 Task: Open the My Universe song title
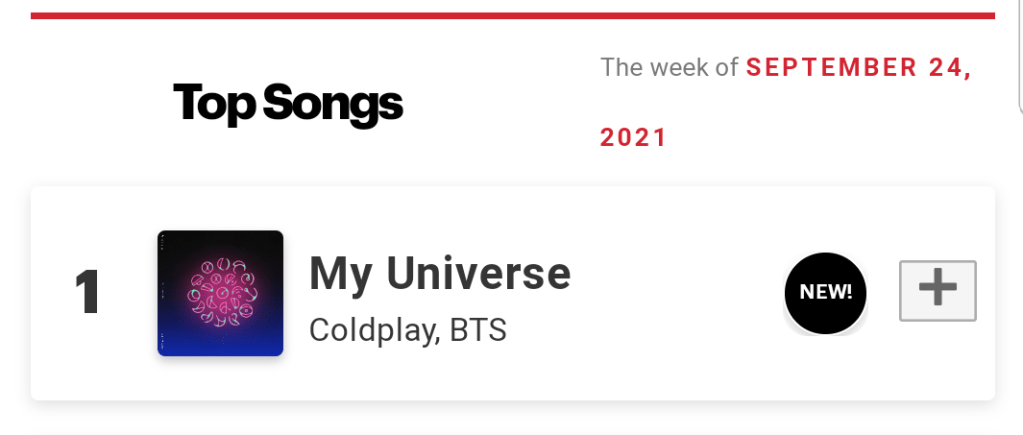point(439,273)
